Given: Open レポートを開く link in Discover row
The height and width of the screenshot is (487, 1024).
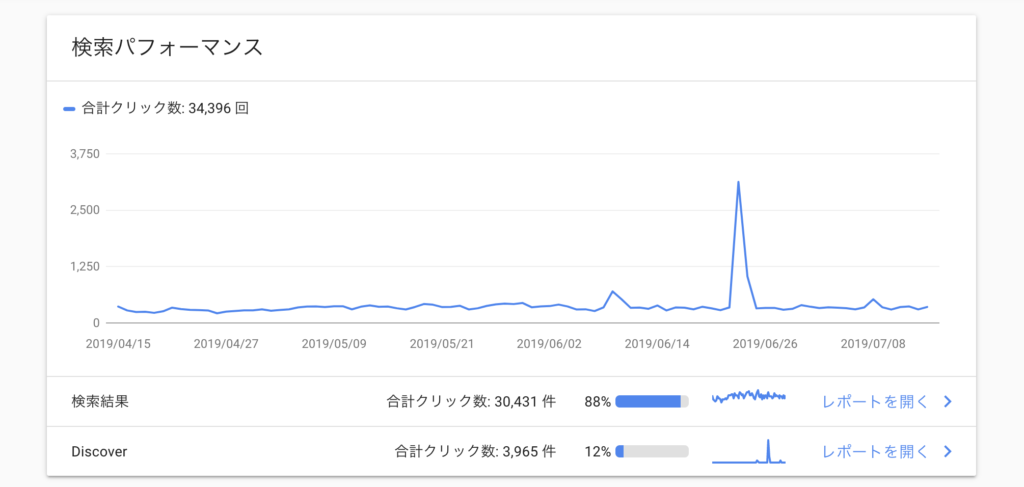Looking at the screenshot, I should tap(875, 451).
